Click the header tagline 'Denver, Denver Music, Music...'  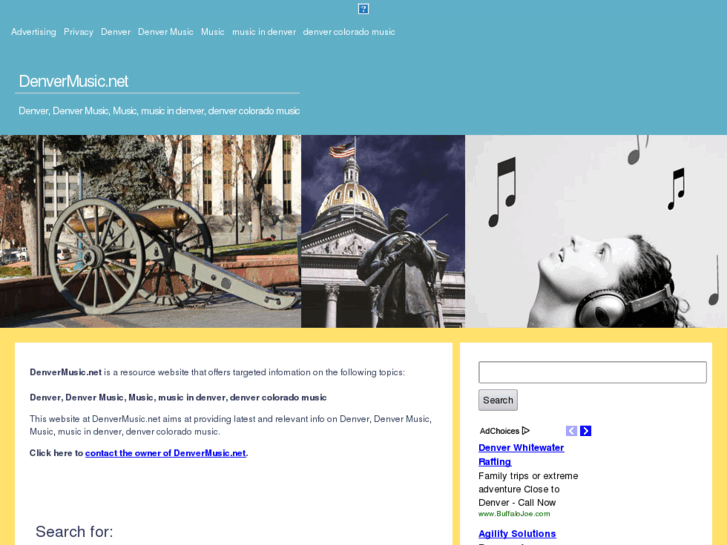pos(159,111)
